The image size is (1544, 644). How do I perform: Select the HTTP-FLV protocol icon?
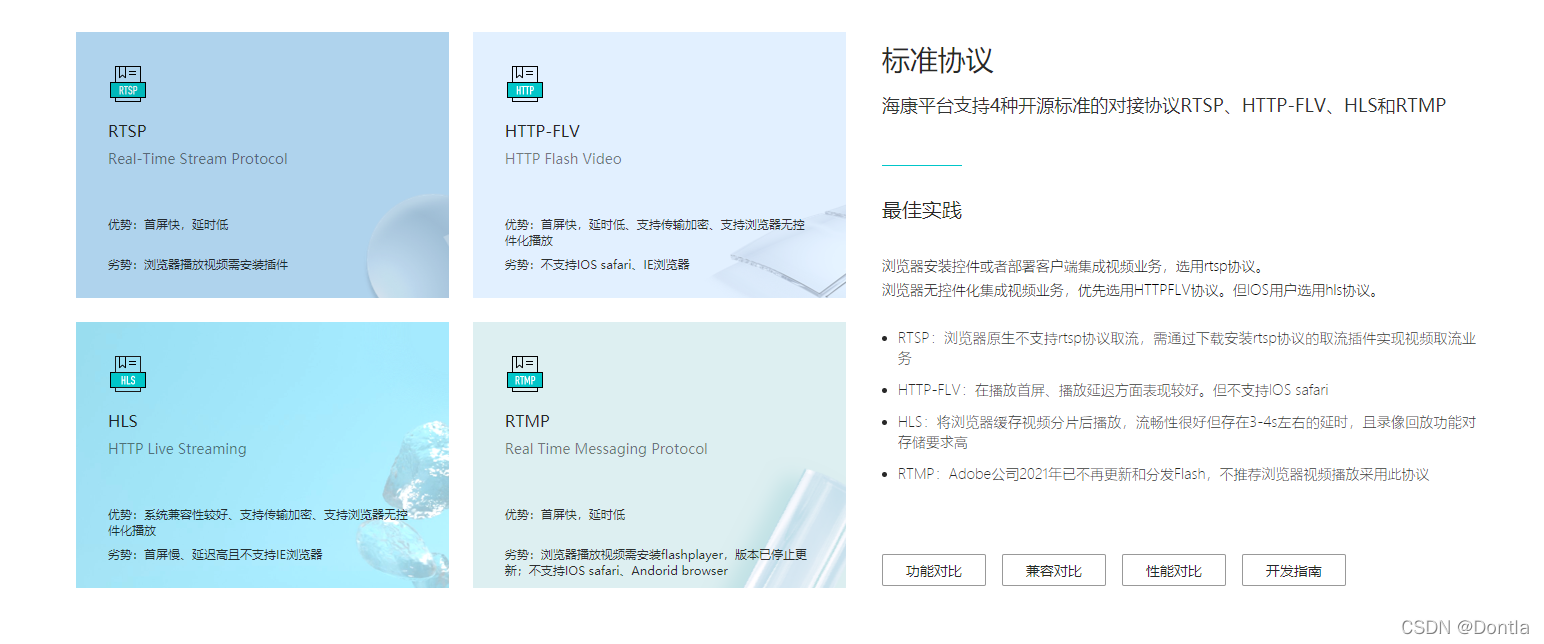(524, 84)
